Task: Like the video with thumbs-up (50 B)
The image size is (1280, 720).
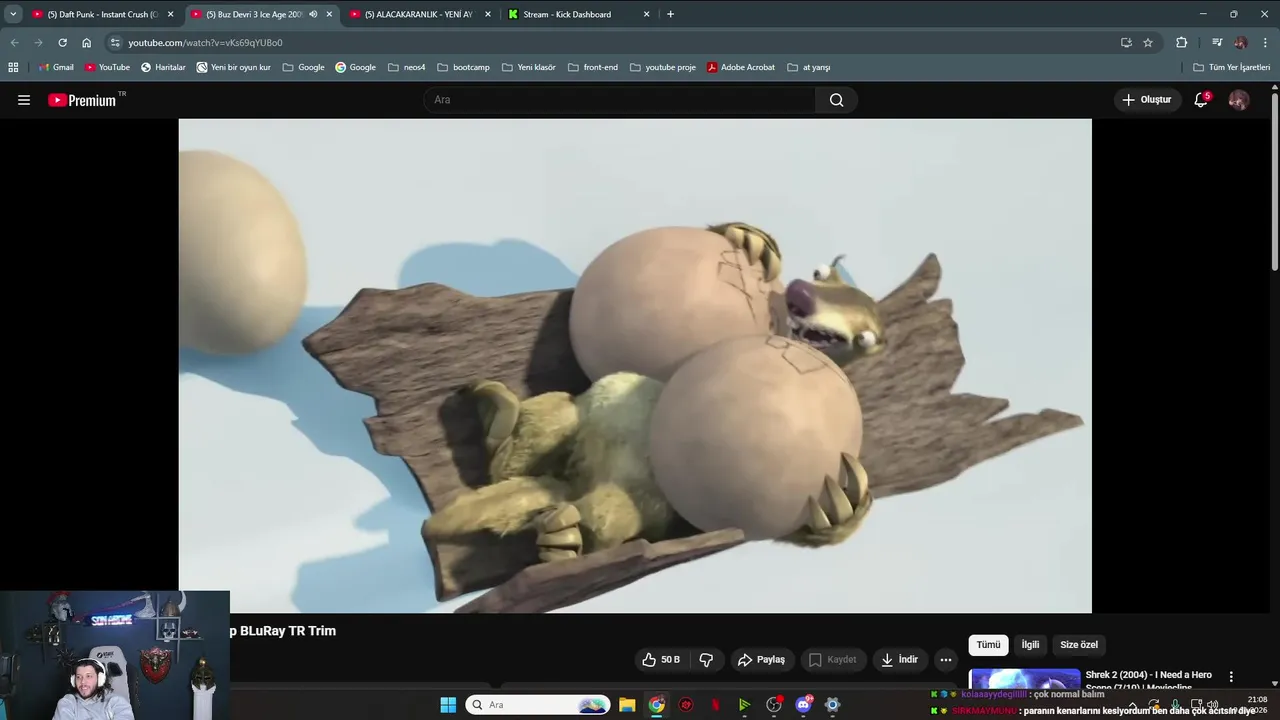Action: [x=661, y=660]
